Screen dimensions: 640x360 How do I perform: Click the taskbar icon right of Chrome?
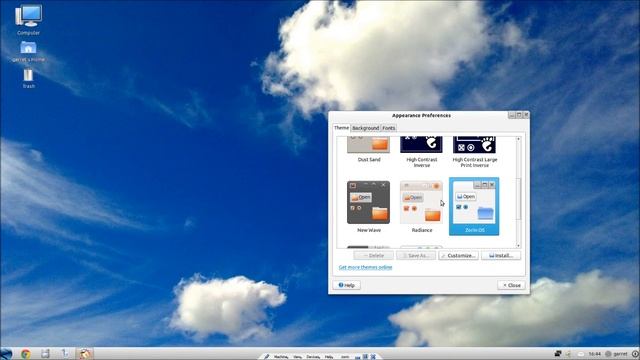(x=45, y=353)
